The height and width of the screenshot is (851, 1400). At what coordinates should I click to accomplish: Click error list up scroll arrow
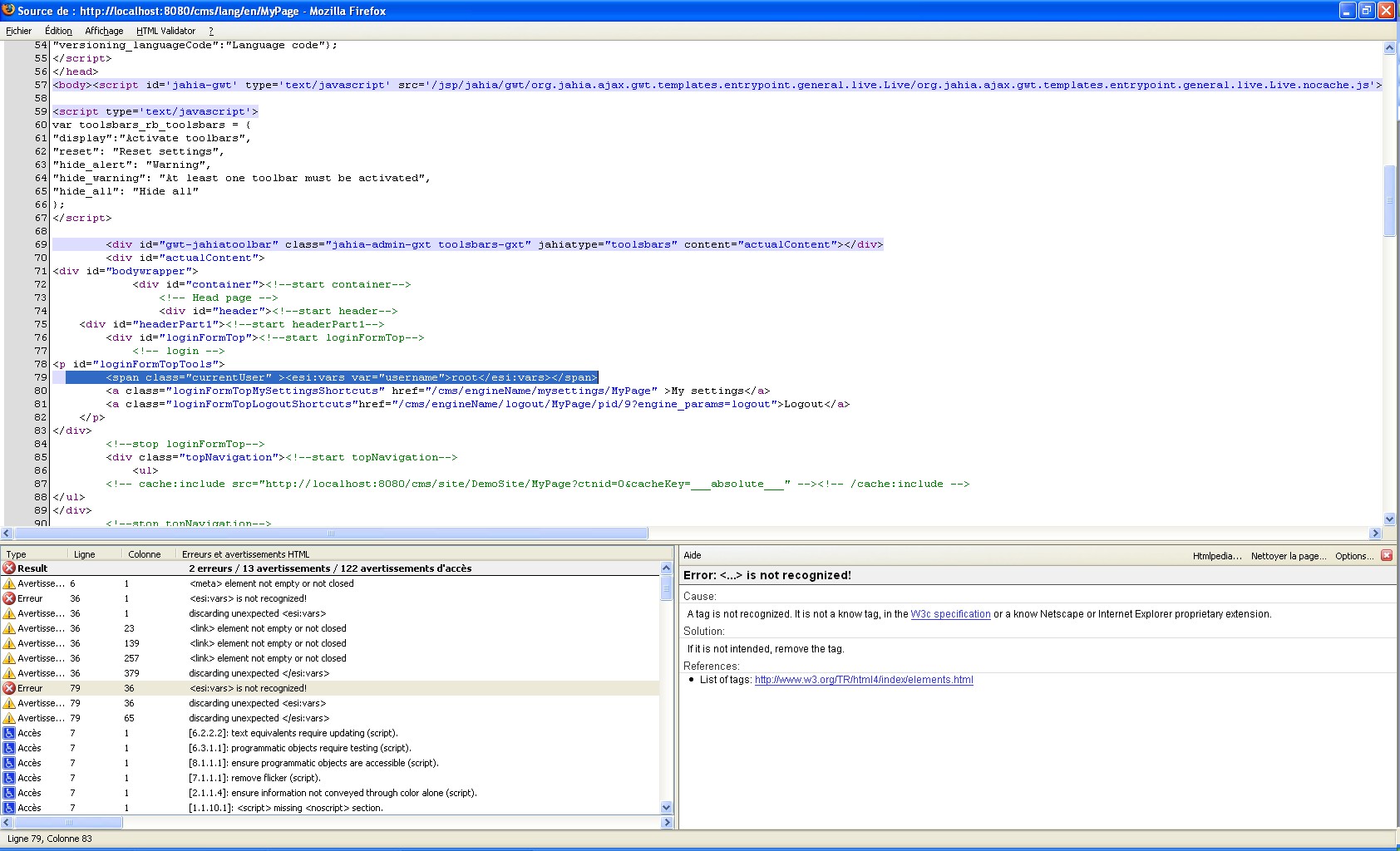point(666,568)
